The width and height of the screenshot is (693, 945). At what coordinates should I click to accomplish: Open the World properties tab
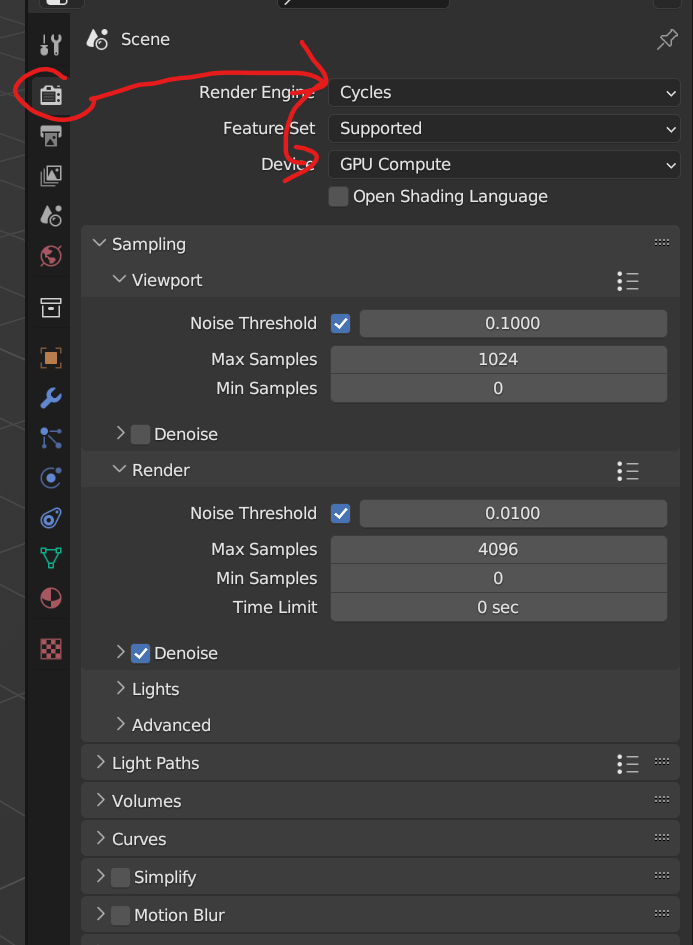coord(50,257)
